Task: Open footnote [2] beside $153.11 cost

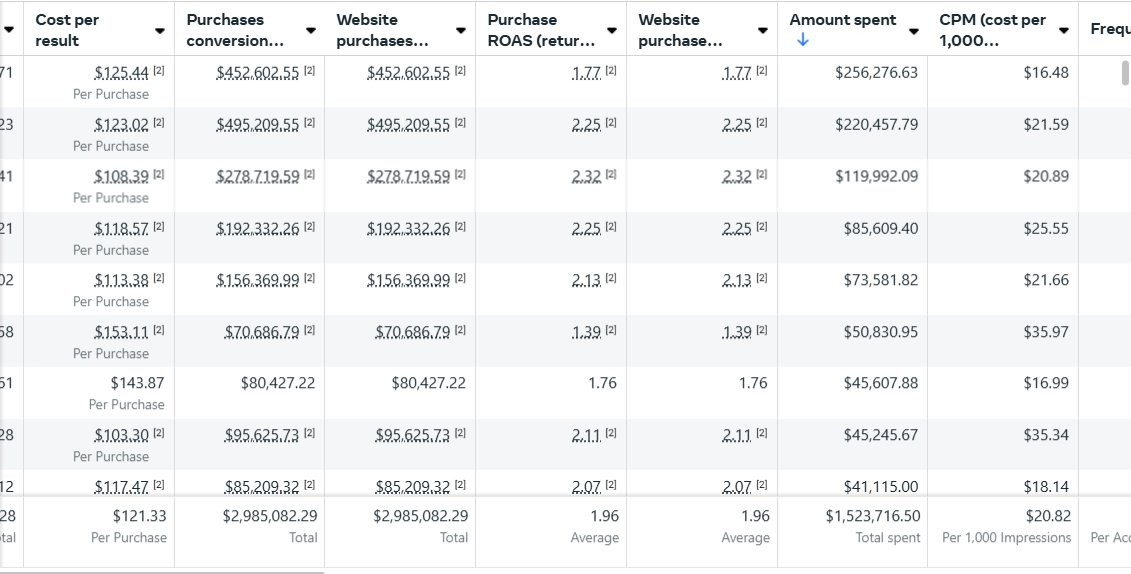Action: [159, 330]
